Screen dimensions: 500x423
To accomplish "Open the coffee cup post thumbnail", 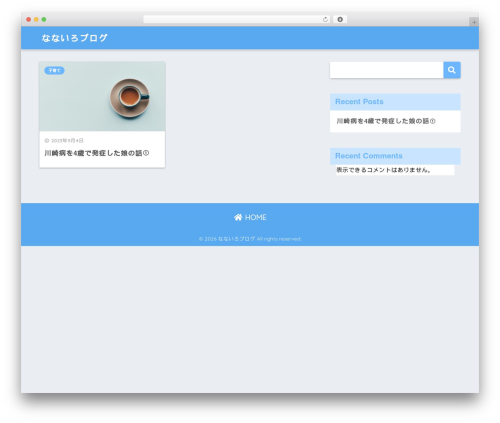I will click(102, 96).
